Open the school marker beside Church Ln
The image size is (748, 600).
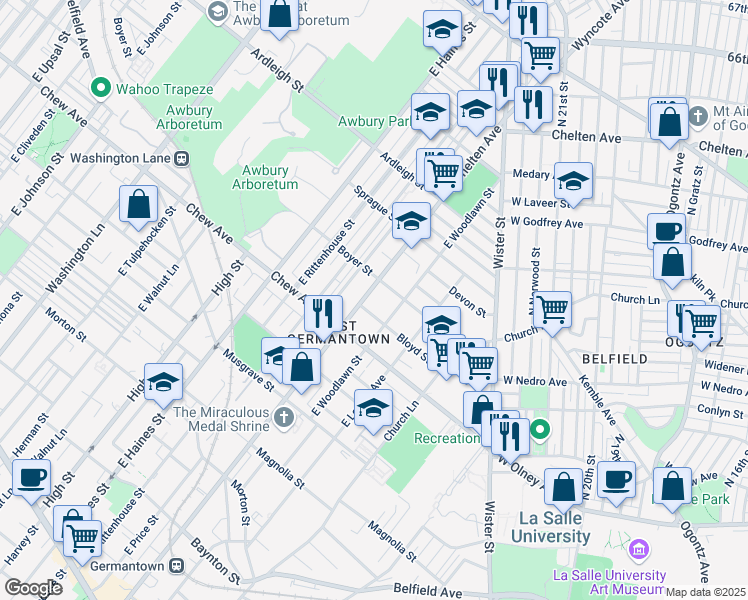374,409
